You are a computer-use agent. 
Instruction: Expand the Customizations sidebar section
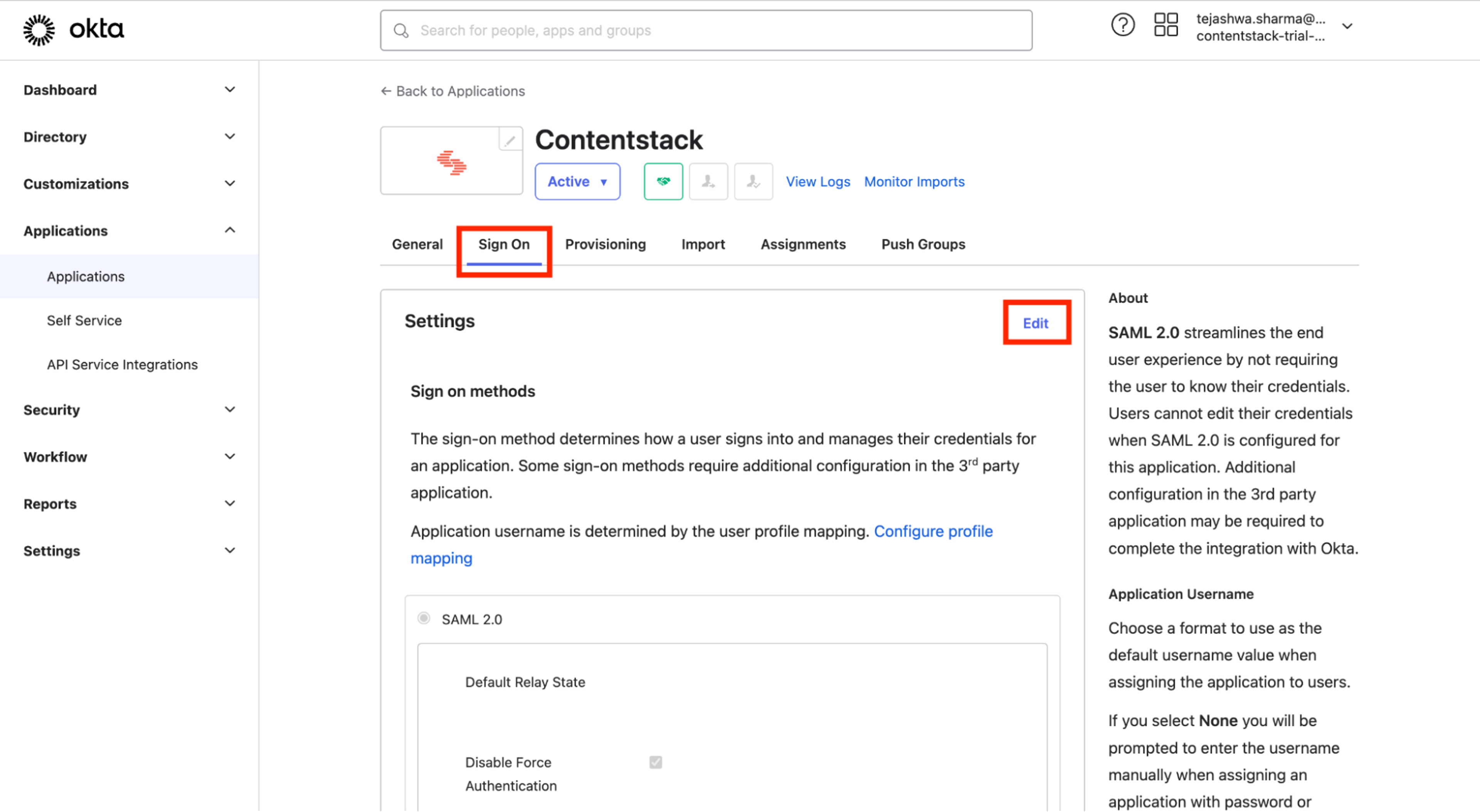tap(129, 184)
